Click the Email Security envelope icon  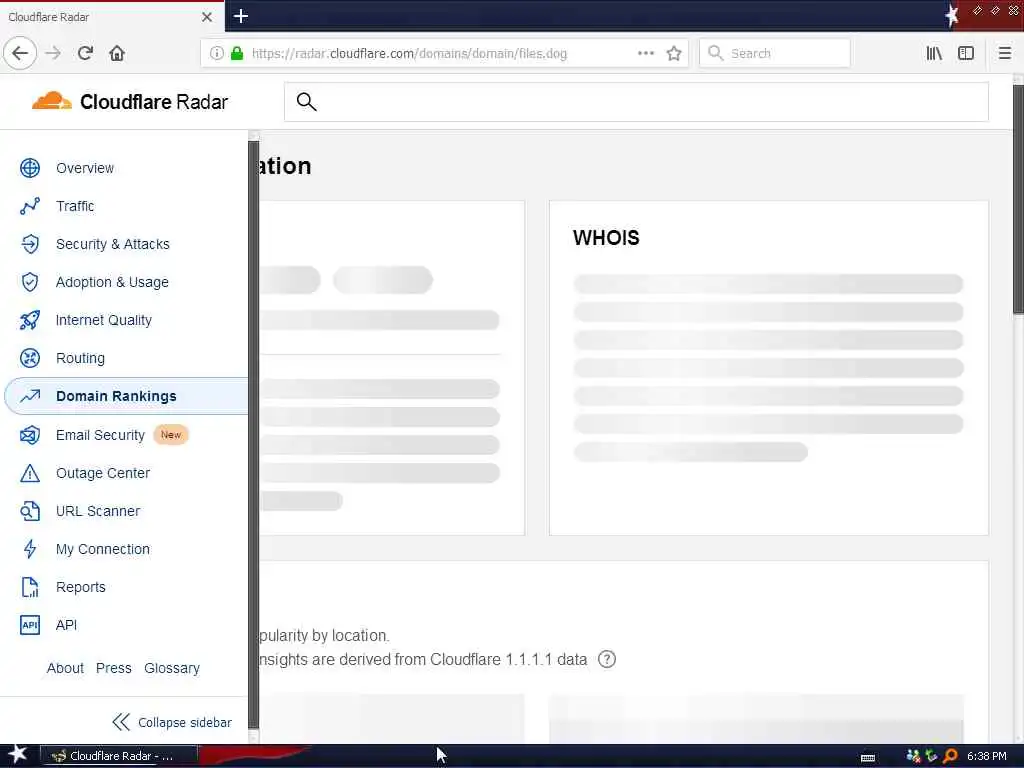(x=30, y=434)
